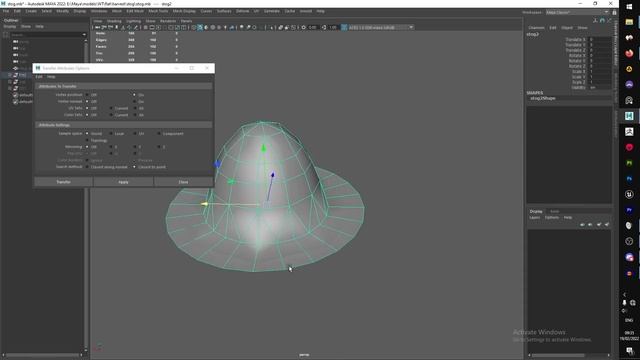This screenshot has height=360, width=640.
Task: Toggle the lock camera icon in viewport toolbar
Action: (x=104, y=27)
